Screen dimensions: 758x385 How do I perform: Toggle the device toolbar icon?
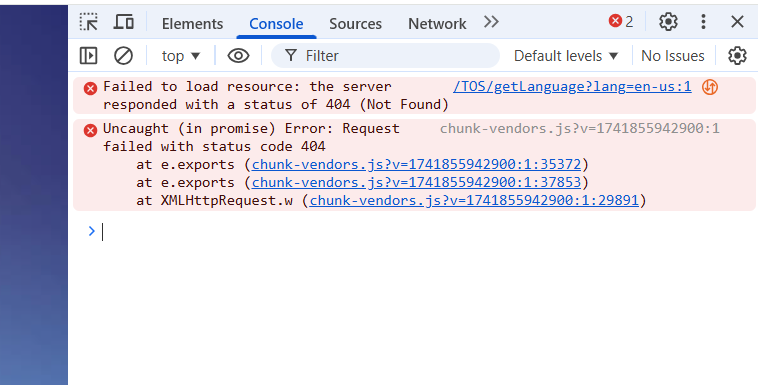(x=124, y=22)
